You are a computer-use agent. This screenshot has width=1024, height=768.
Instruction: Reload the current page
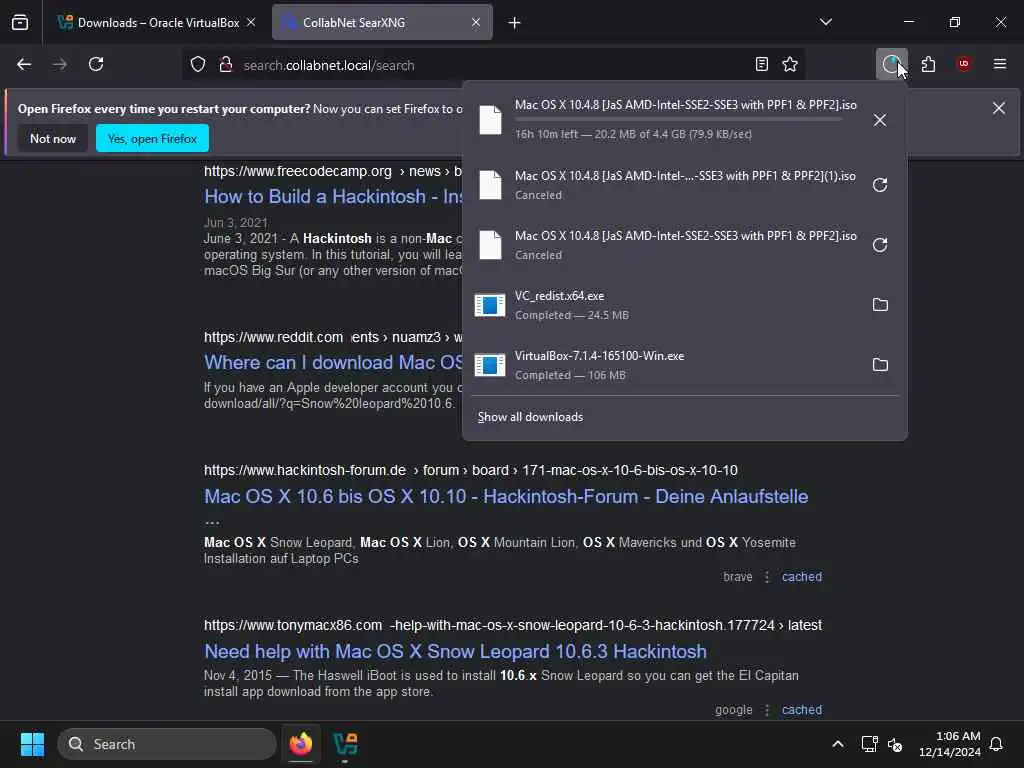pyautogui.click(x=96, y=64)
